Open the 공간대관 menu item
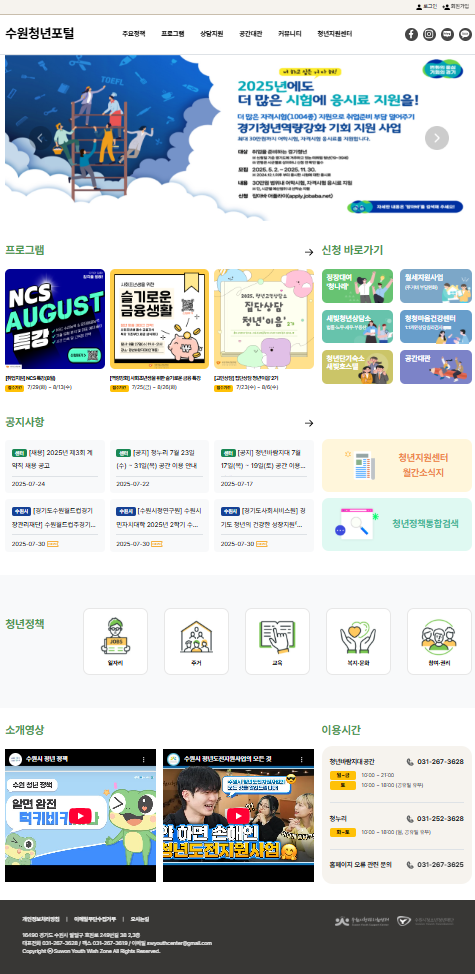Screen dimensions: 475x974 click(x=251, y=34)
